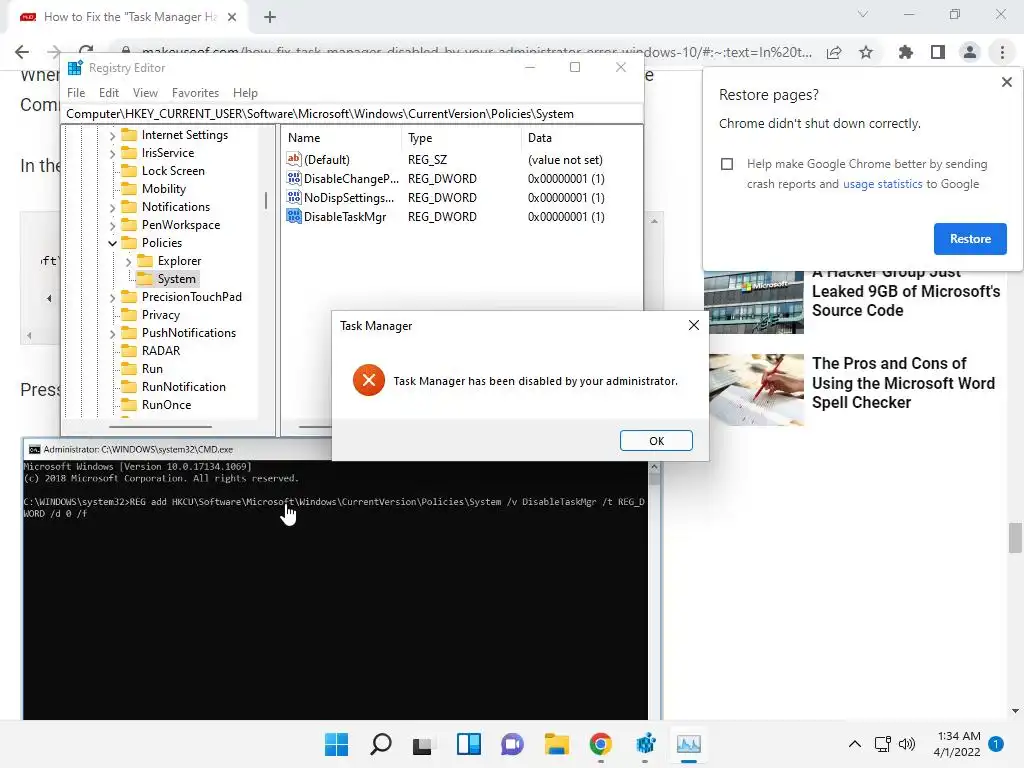Check the send crash reports checkbox
The height and width of the screenshot is (768, 1024).
pyautogui.click(x=727, y=164)
